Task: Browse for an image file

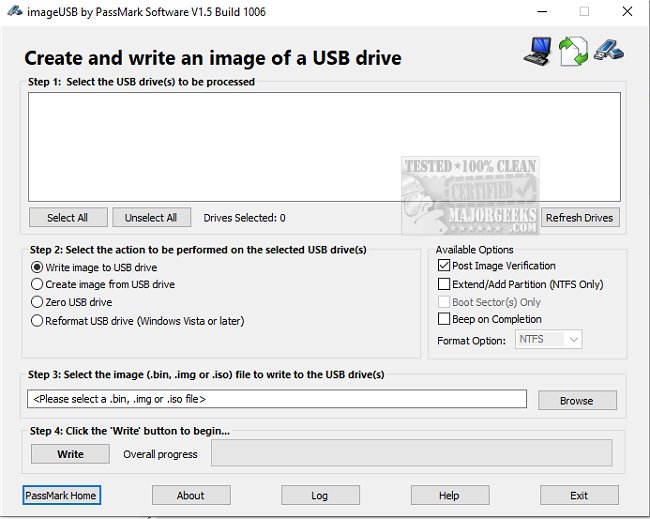Action: (x=576, y=400)
